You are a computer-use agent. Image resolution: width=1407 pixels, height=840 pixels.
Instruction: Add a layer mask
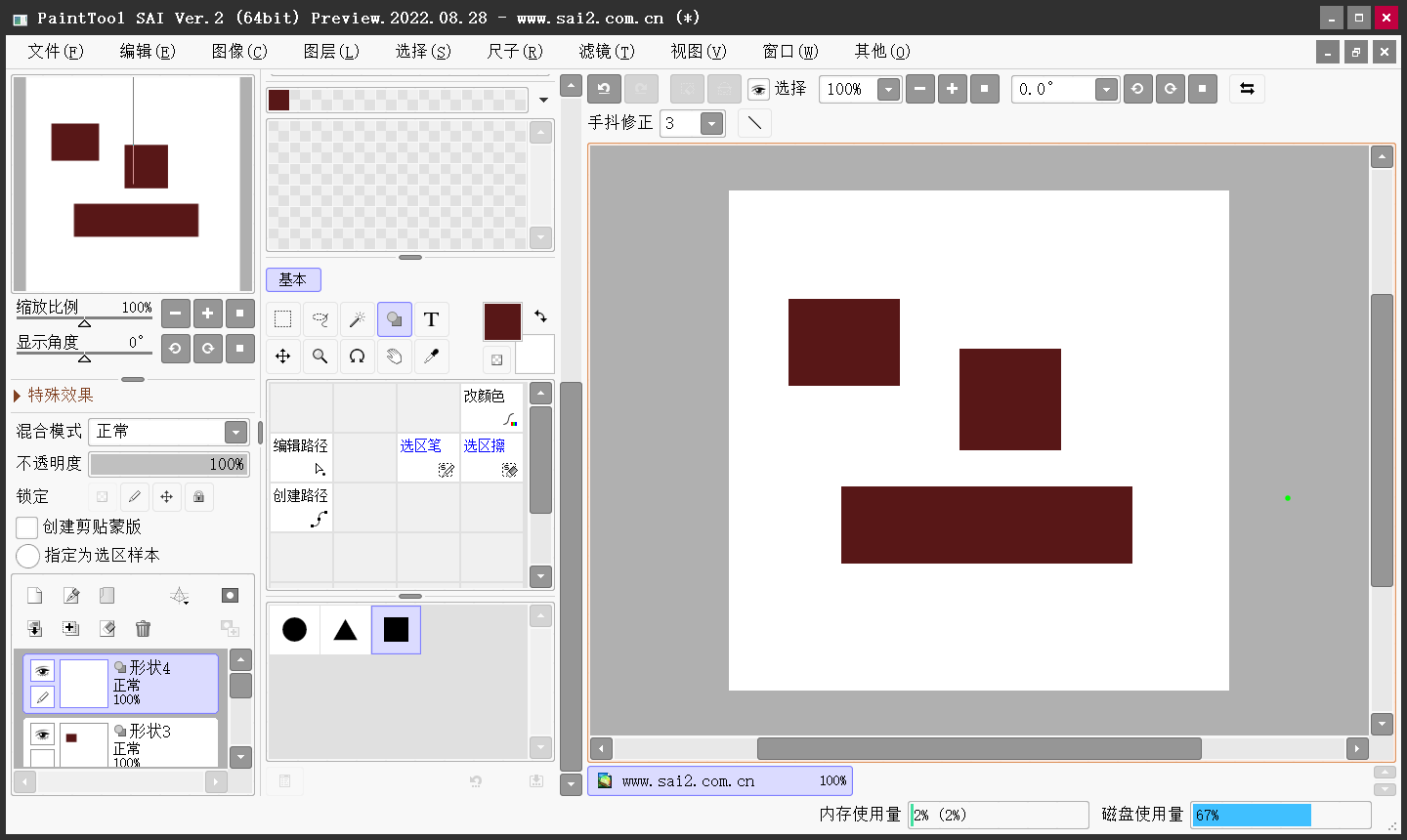[x=230, y=596]
